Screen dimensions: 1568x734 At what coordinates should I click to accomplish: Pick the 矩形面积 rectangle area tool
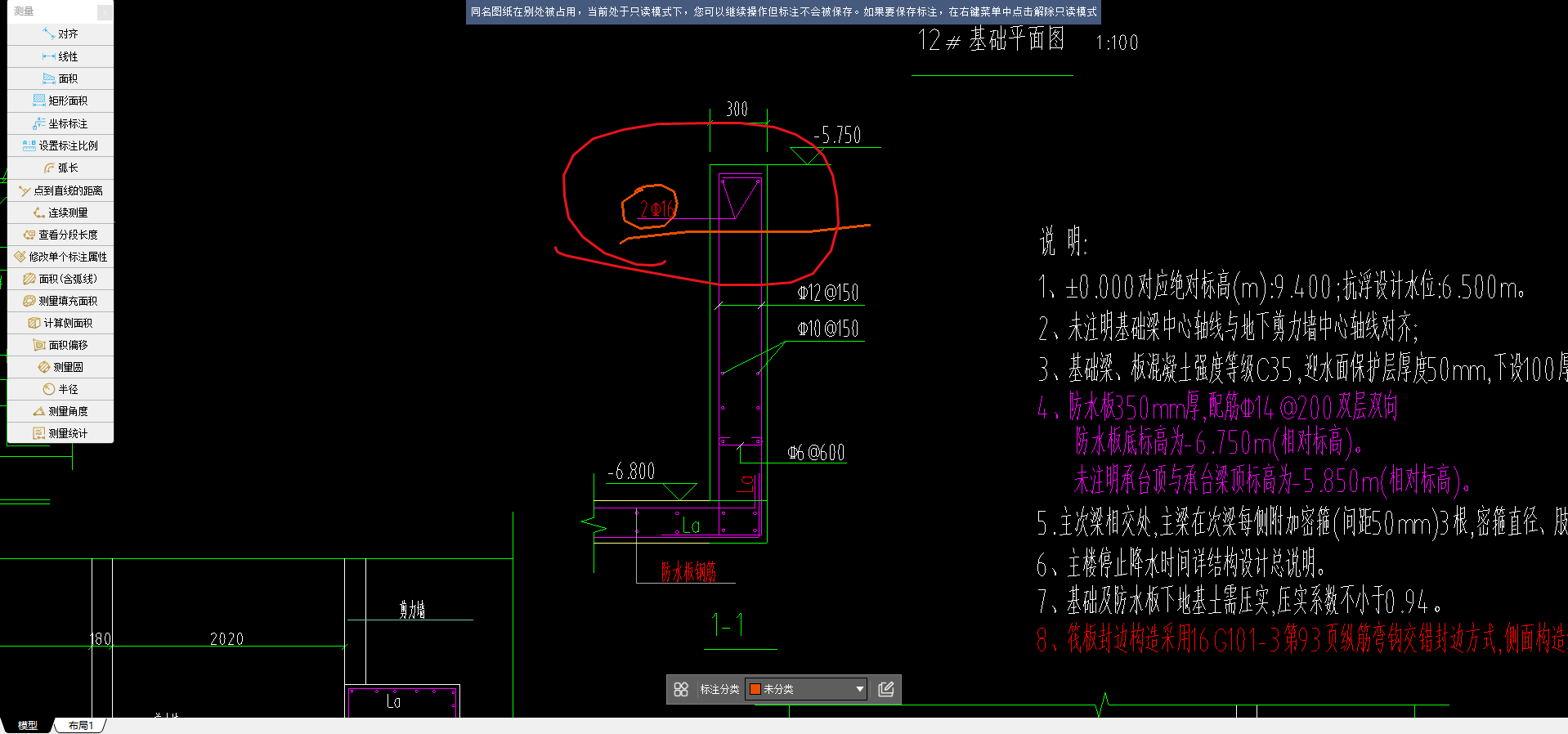pyautogui.click(x=60, y=101)
